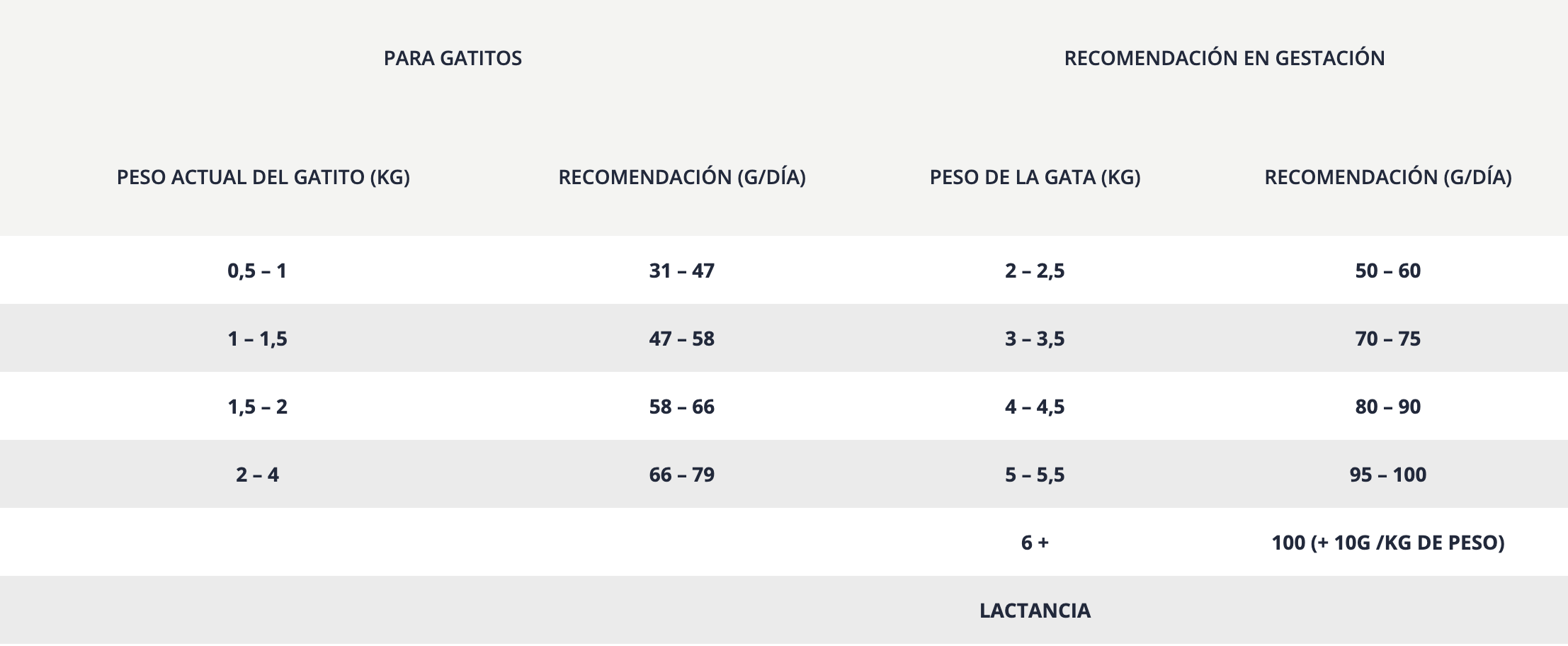The width and height of the screenshot is (1568, 646).
Task: Click the cat weight cell 3 – 3,5
Action: point(1034,339)
